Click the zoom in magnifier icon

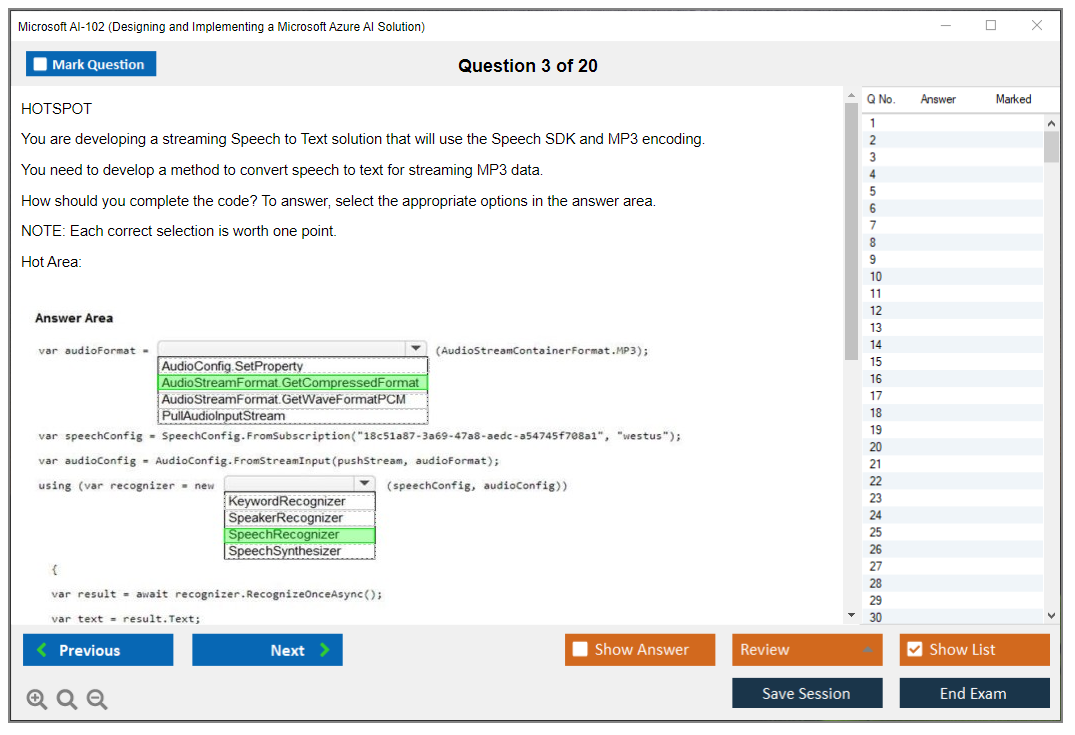pyautogui.click(x=37, y=700)
